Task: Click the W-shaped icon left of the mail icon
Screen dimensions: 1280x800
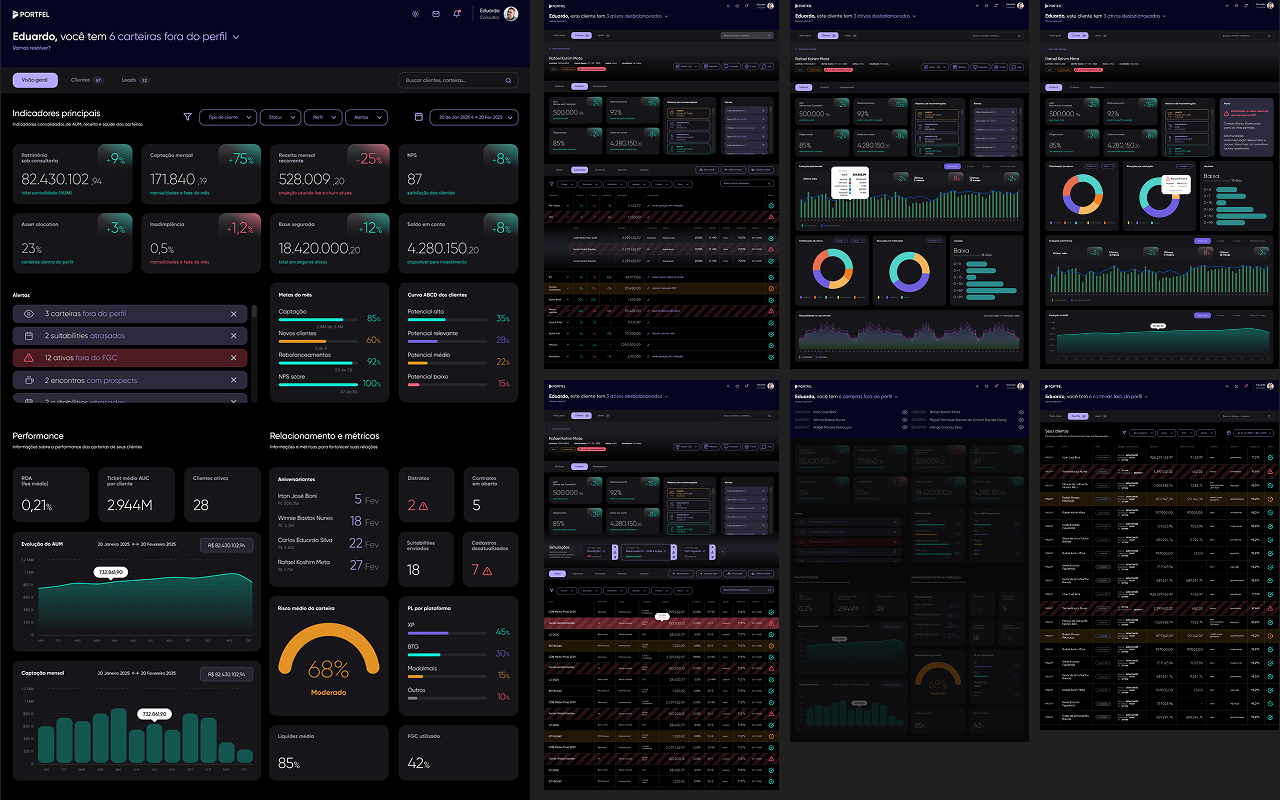Action: point(415,14)
